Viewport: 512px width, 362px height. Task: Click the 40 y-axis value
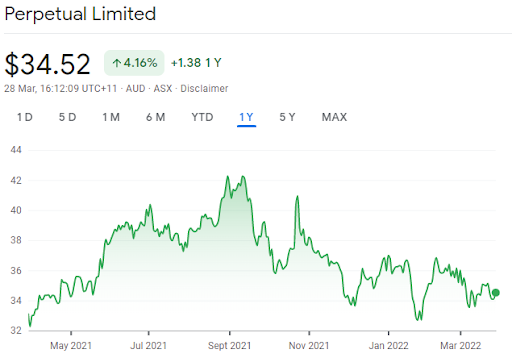pos(16,210)
